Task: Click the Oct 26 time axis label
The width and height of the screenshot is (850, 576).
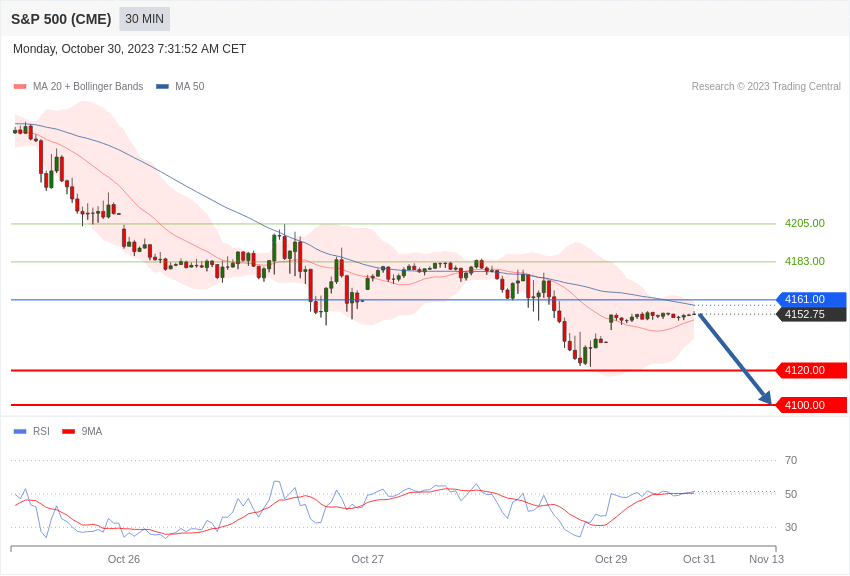Action: tap(124, 559)
